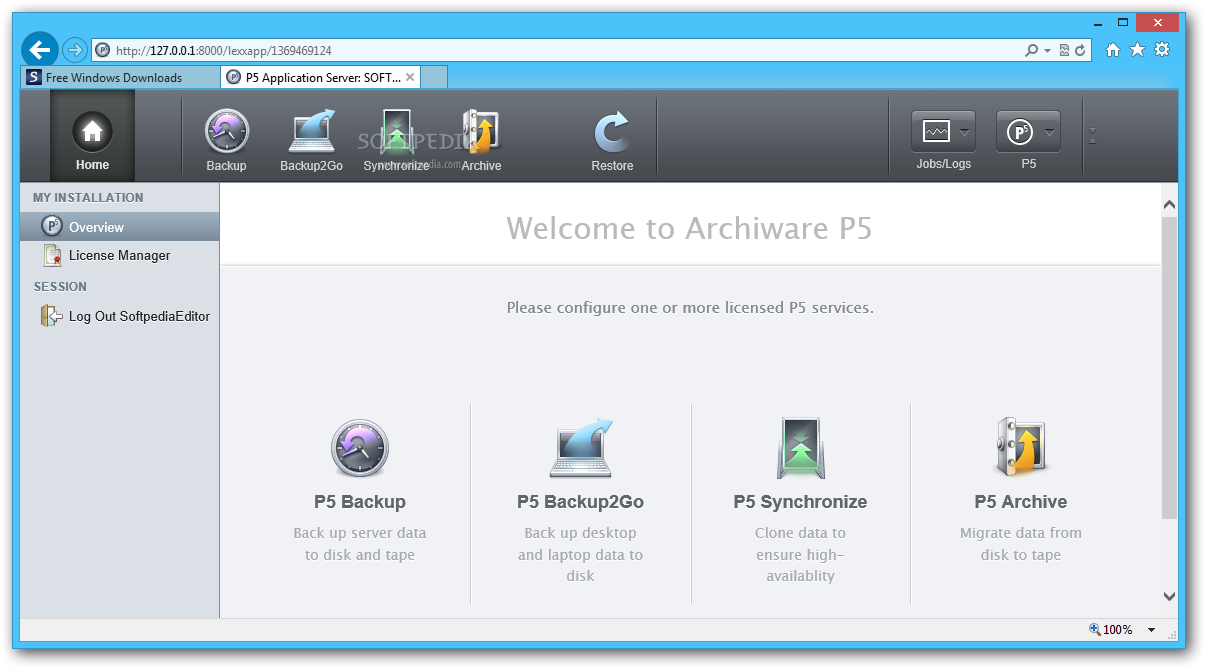This screenshot has width=1206, height=669.
Task: Click the P5 Archive heading
Action: 1021,502
